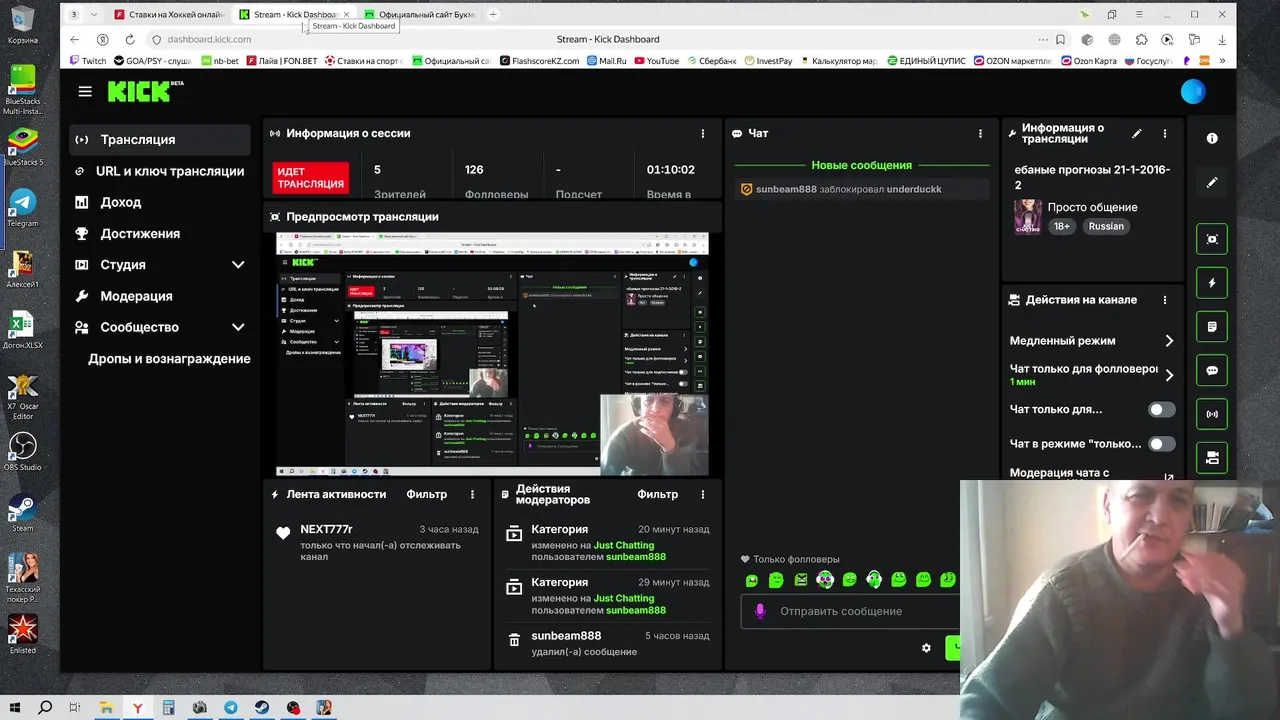Viewport: 1280px width, 720px height.
Task: Open the stream information panel three-dot menu
Action: tap(1164, 133)
